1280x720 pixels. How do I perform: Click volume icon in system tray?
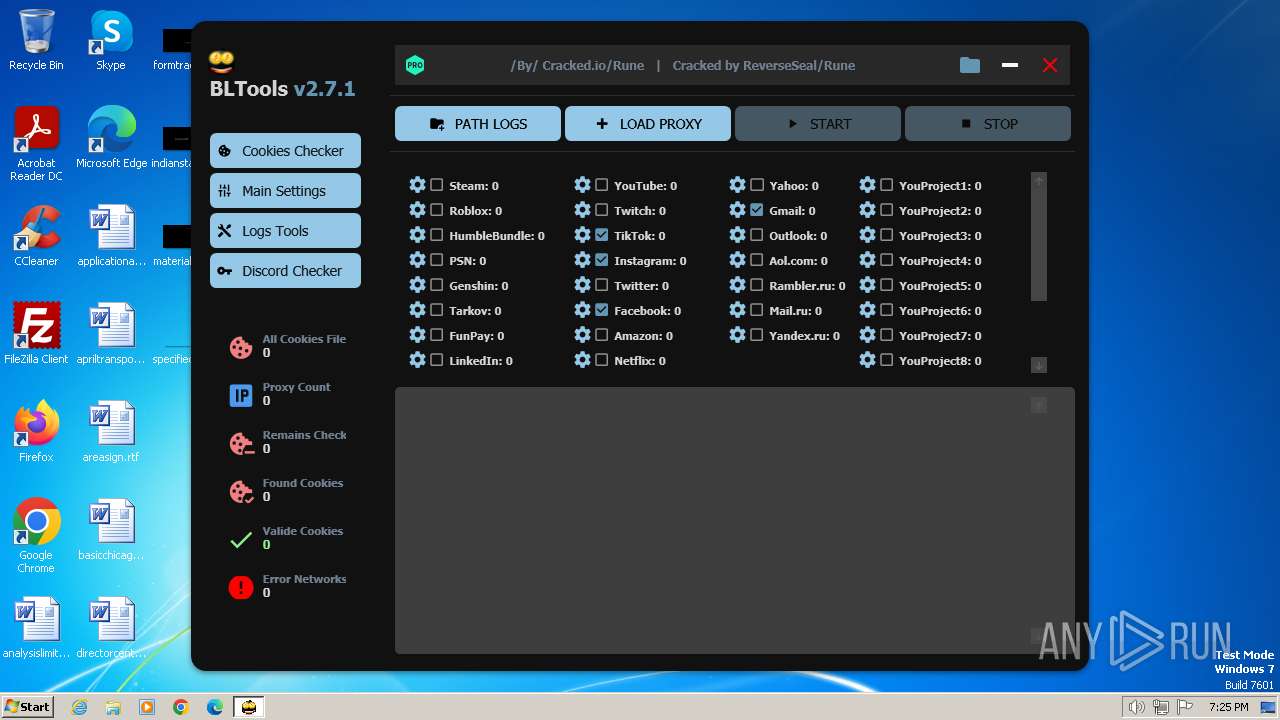tap(1136, 707)
